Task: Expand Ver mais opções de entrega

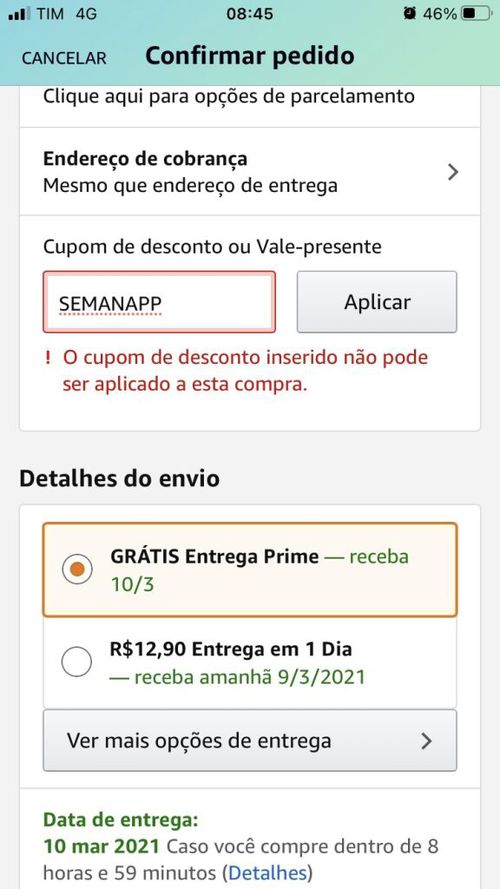Action: pyautogui.click(x=250, y=740)
